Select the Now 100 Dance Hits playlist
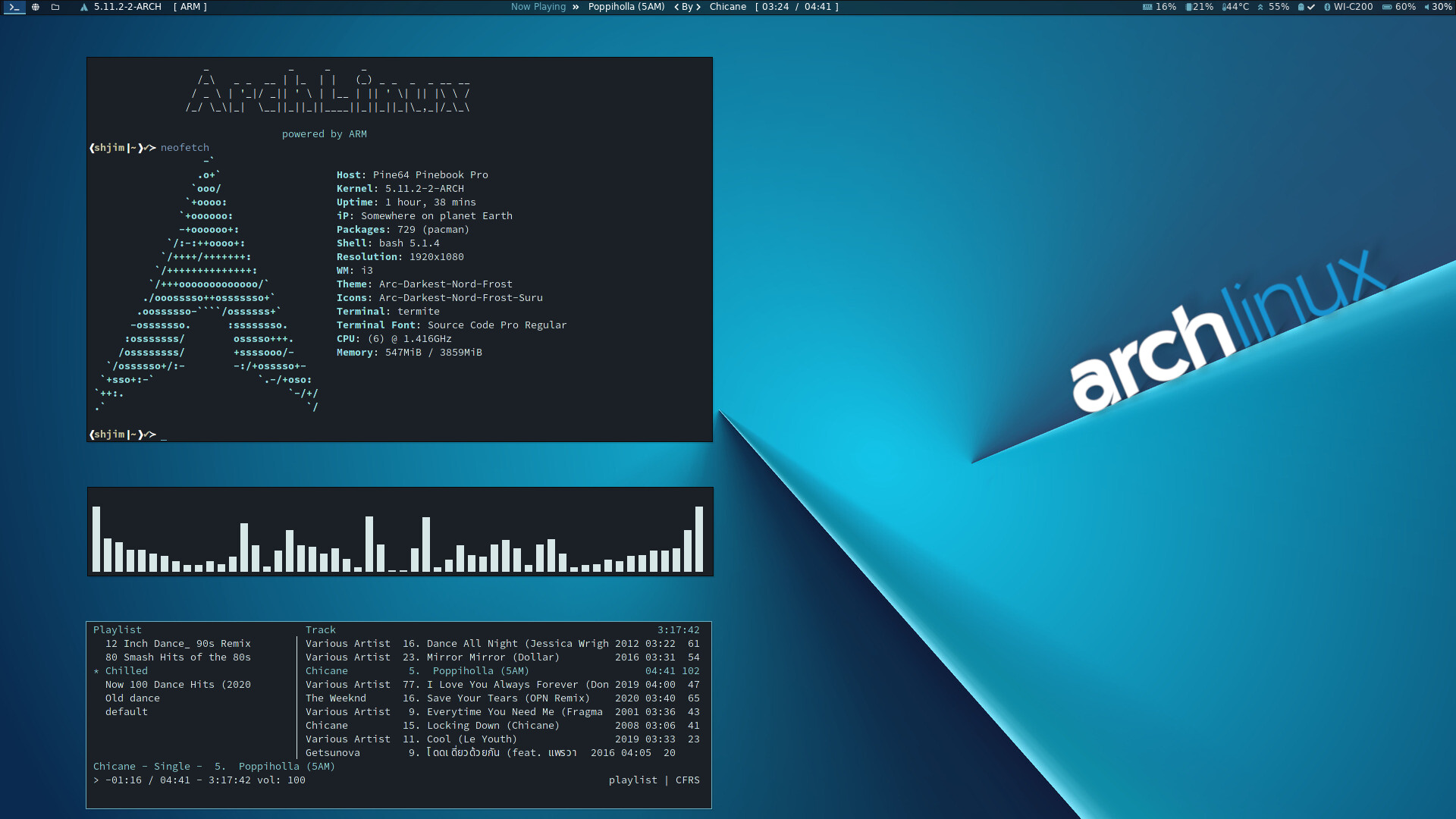 (x=178, y=685)
